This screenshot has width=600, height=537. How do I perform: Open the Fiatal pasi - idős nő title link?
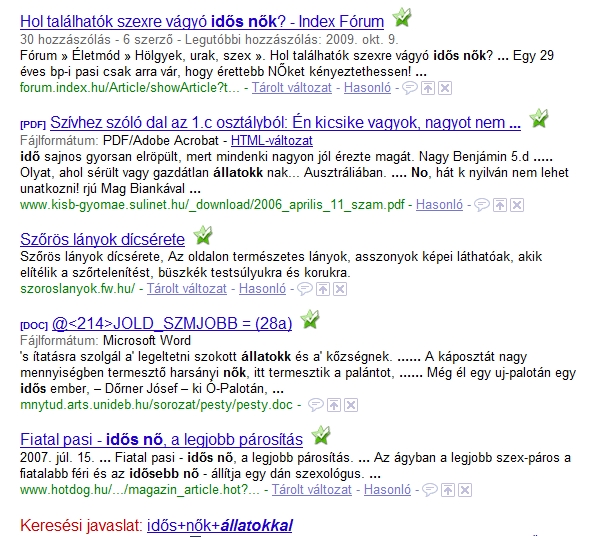point(161,439)
